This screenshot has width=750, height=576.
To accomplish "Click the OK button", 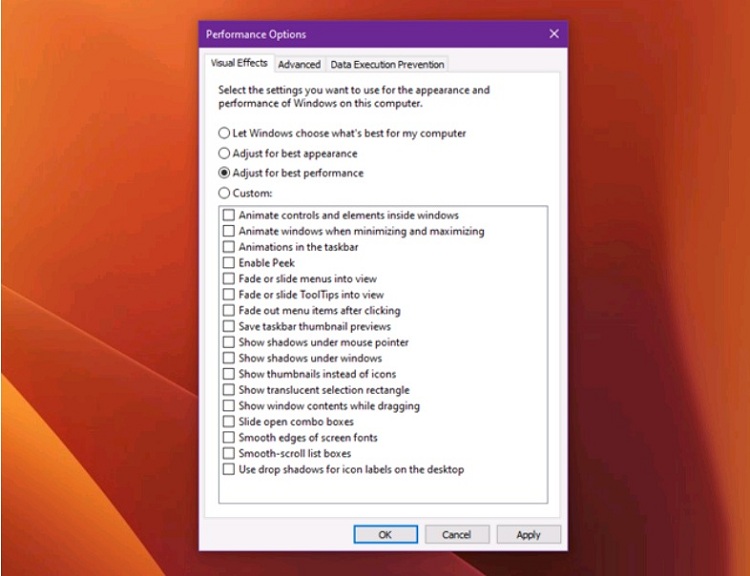I will pos(386,534).
